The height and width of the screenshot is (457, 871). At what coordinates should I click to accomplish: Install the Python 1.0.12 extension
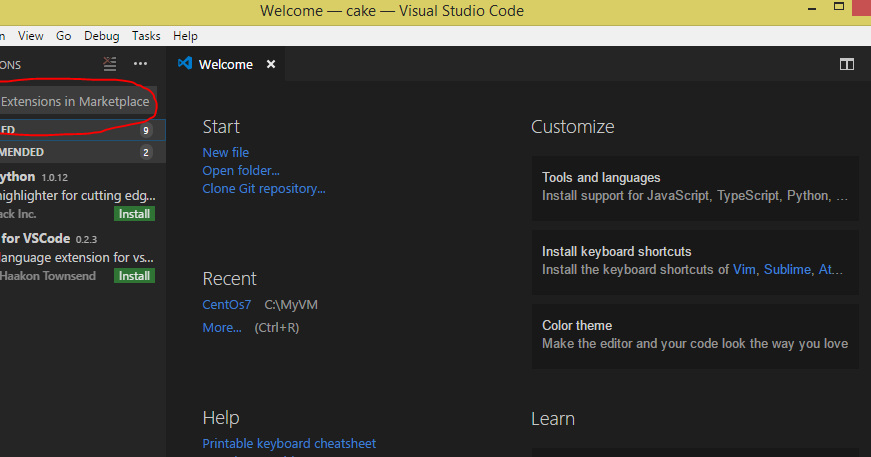coord(134,214)
